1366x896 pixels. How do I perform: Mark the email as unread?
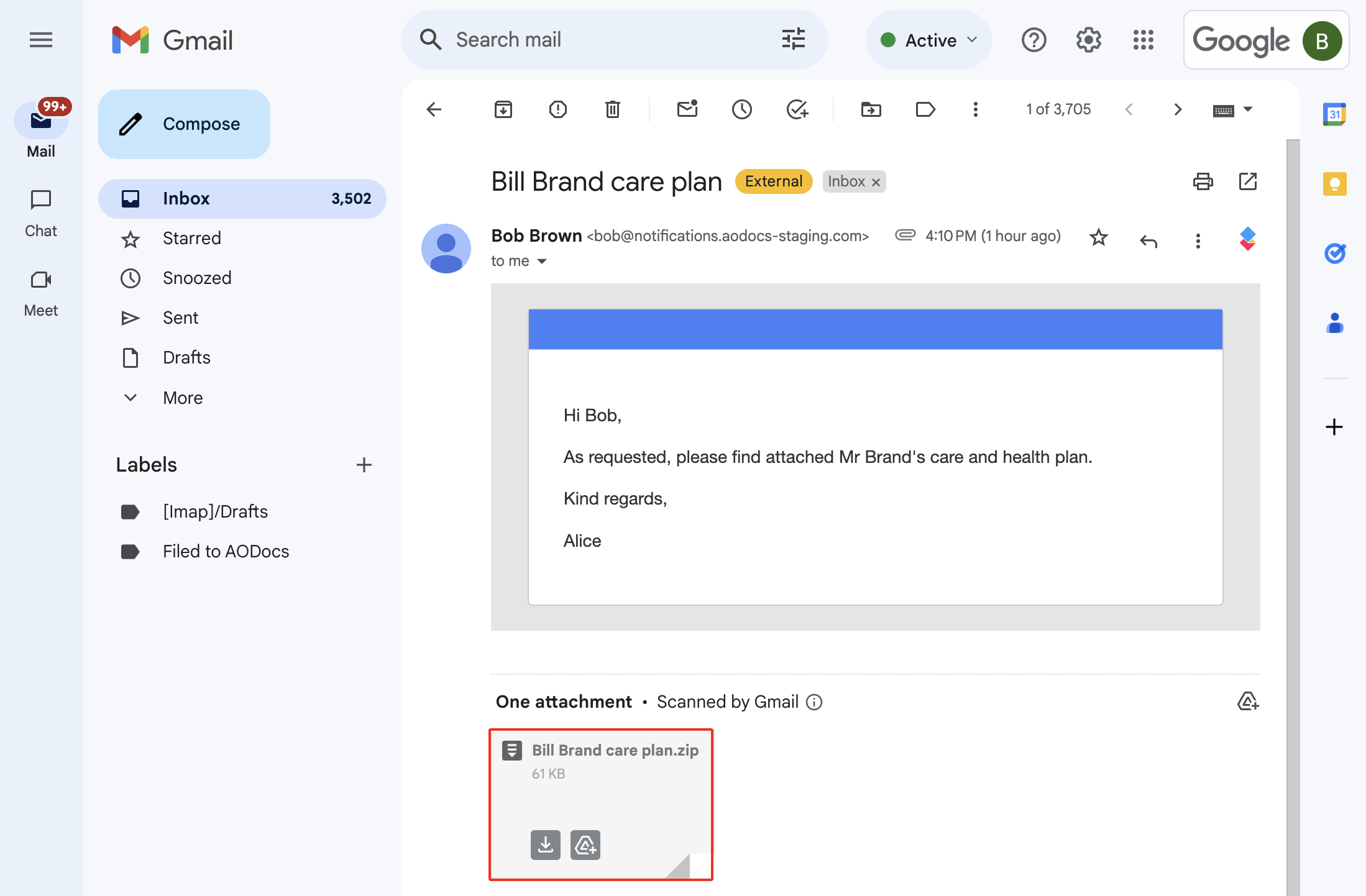click(687, 109)
